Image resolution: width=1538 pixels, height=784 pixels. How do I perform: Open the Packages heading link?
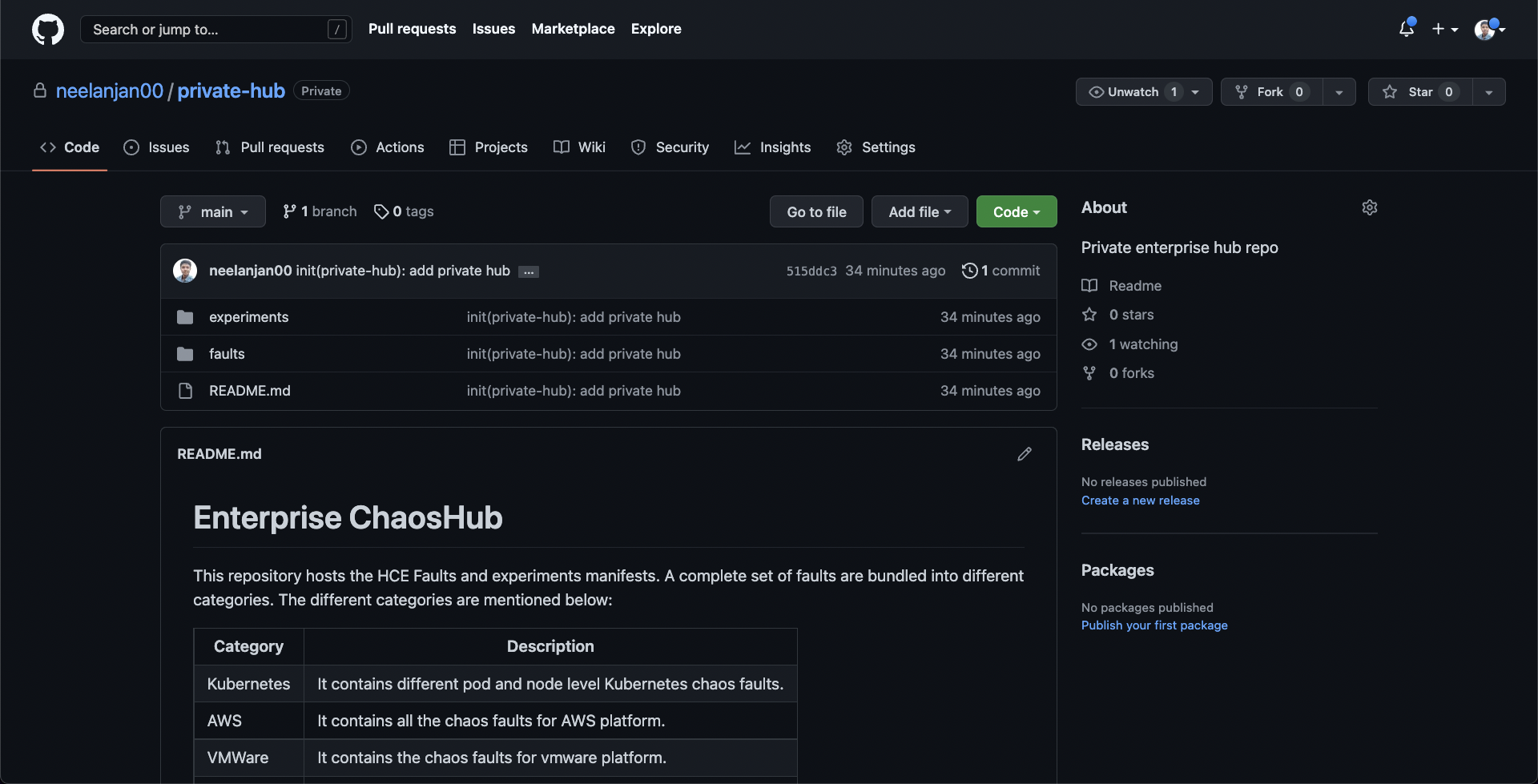point(1117,570)
